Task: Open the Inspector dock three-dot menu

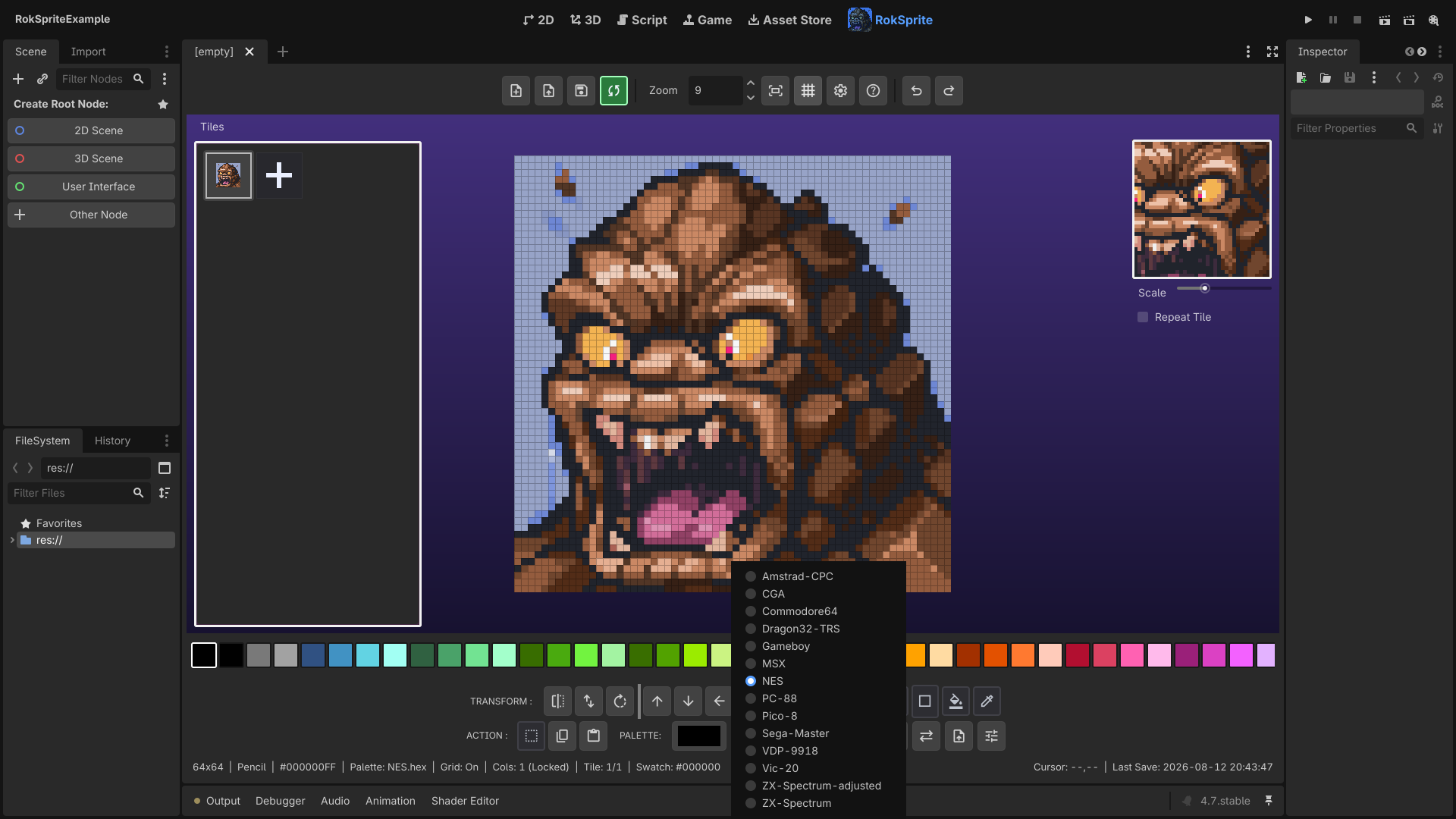Action: [1440, 52]
